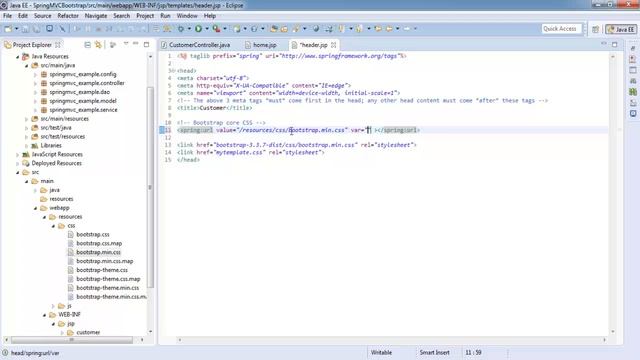This screenshot has height=360, width=640.
Task: Click the Writable status bar entry
Action: 381,353
